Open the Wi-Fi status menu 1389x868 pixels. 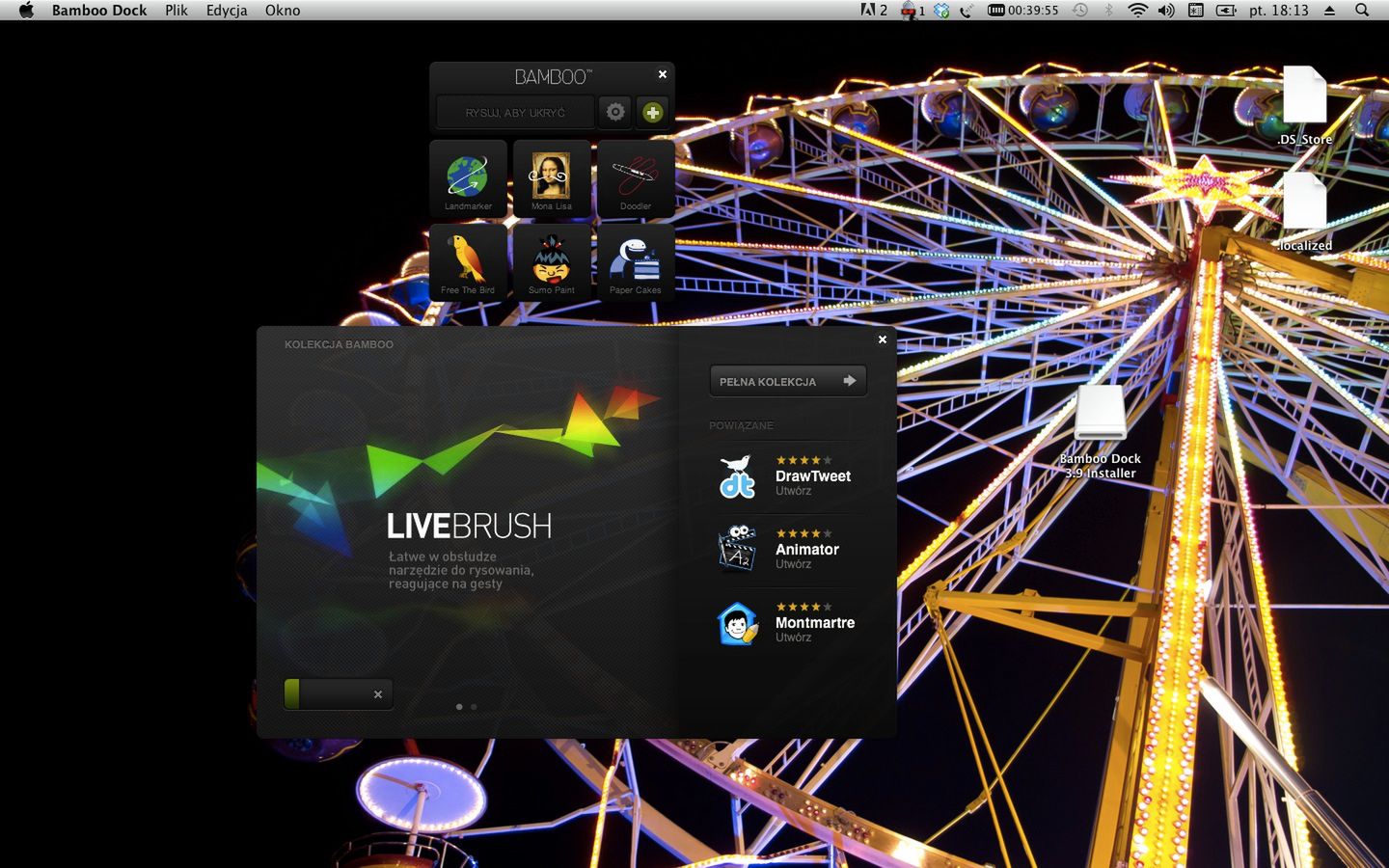[x=1138, y=11]
